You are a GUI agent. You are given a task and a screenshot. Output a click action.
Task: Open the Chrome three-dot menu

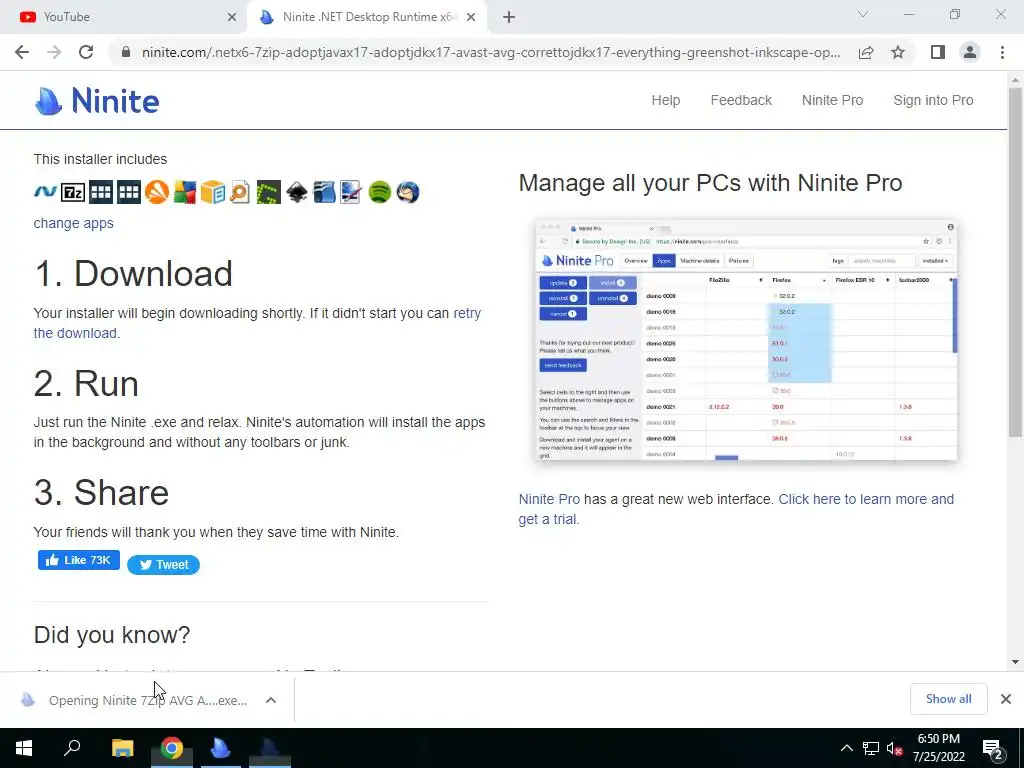pyautogui.click(x=1002, y=52)
